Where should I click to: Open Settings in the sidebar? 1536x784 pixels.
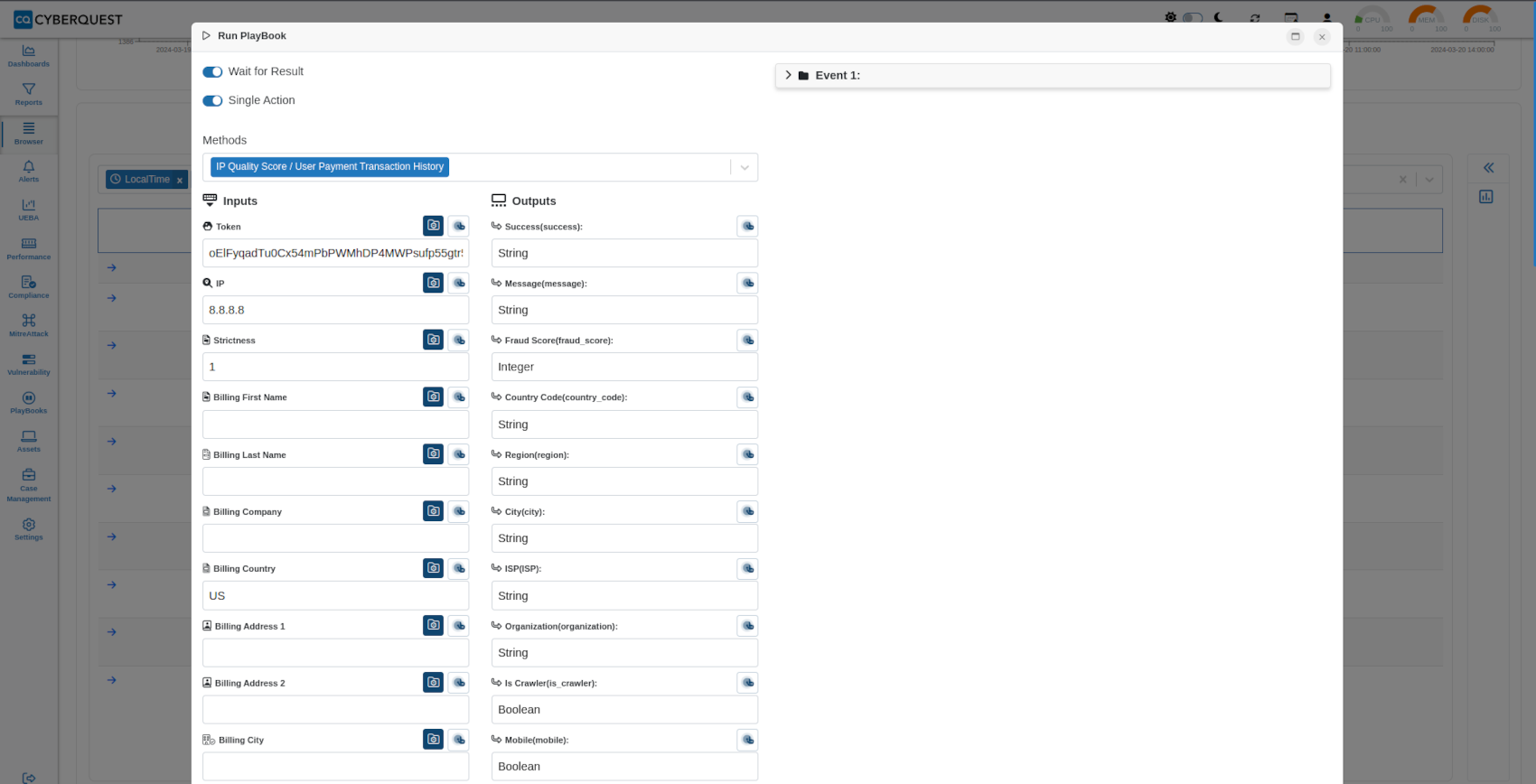29,529
